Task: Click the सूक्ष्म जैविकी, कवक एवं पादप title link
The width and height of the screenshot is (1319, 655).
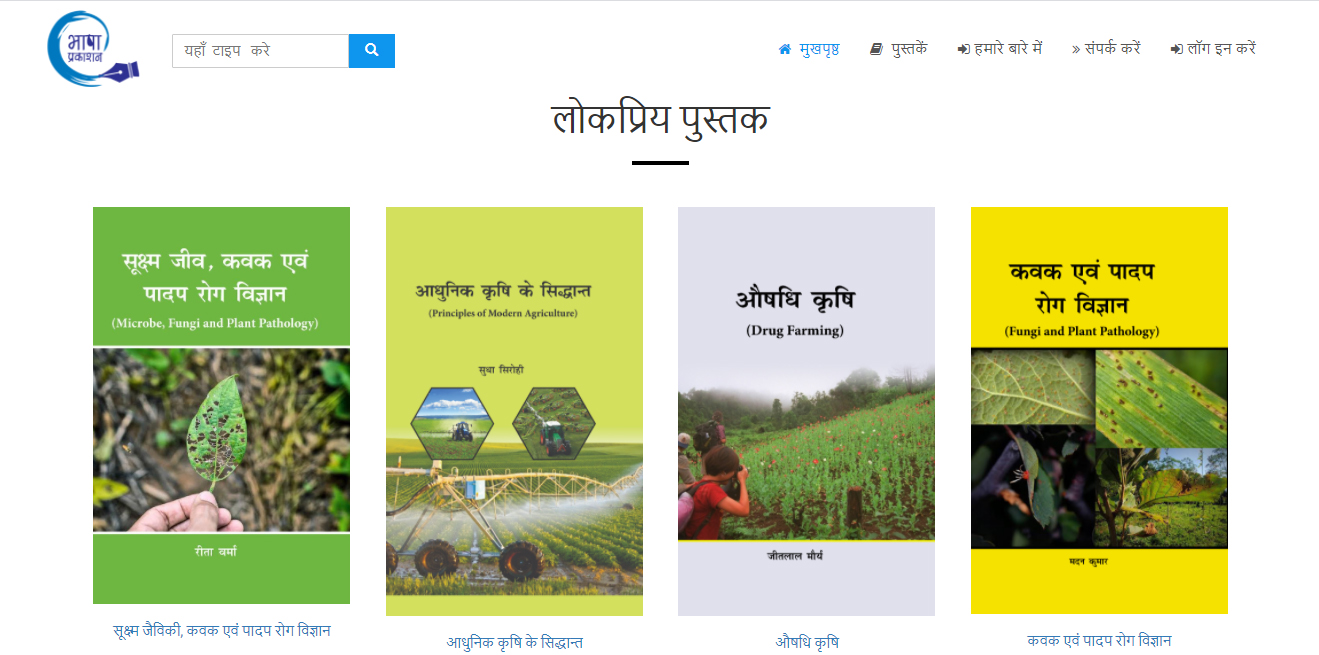Action: point(221,631)
